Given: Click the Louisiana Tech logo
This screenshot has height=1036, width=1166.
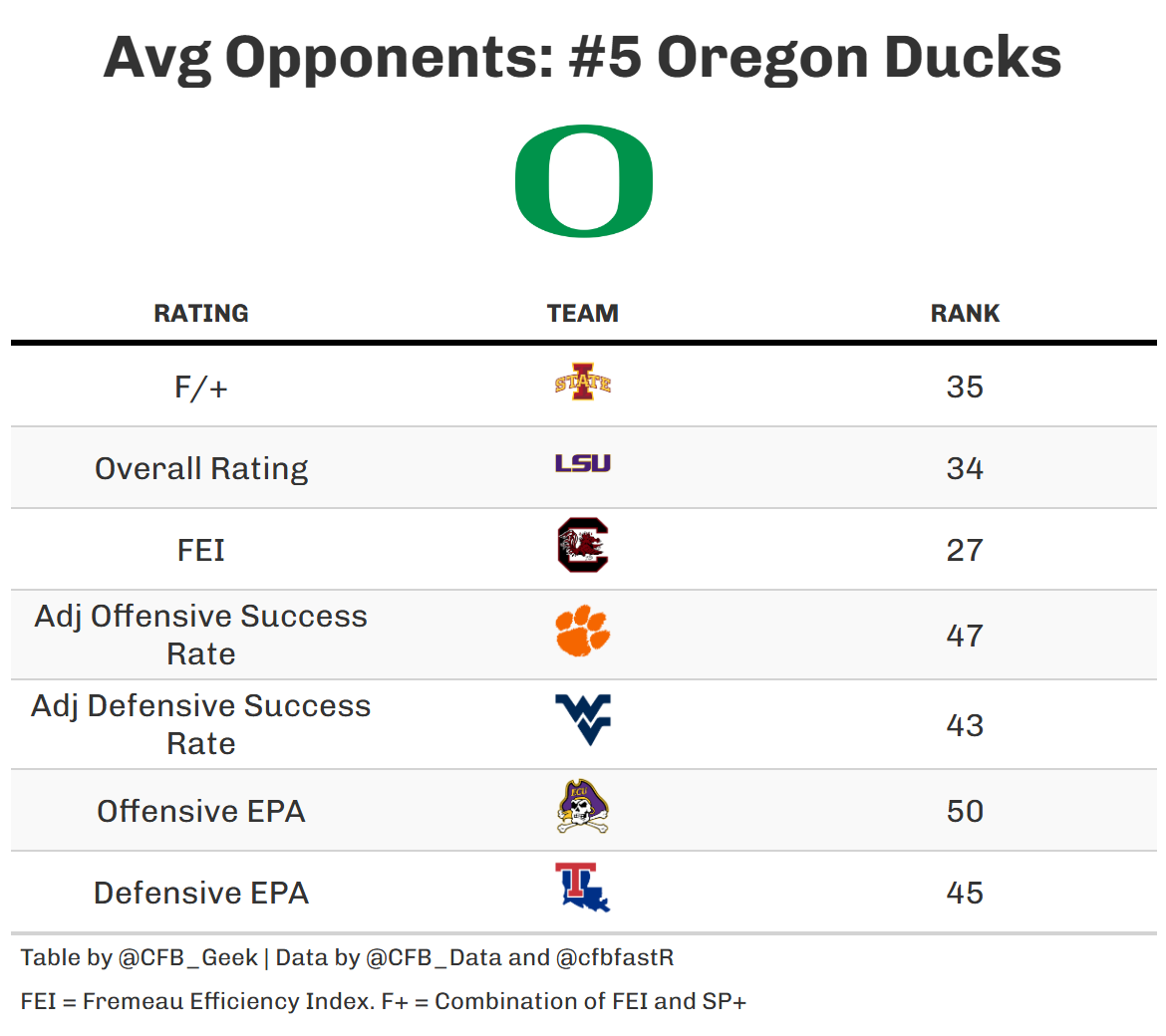Looking at the screenshot, I should click(583, 889).
